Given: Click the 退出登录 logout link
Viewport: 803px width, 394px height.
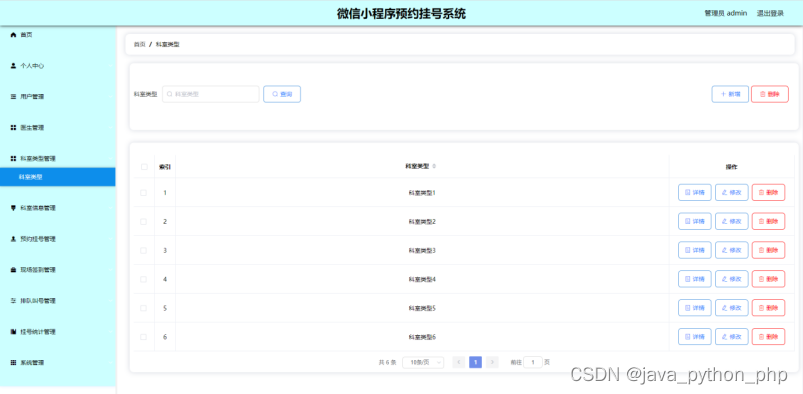Looking at the screenshot, I should (x=770, y=13).
